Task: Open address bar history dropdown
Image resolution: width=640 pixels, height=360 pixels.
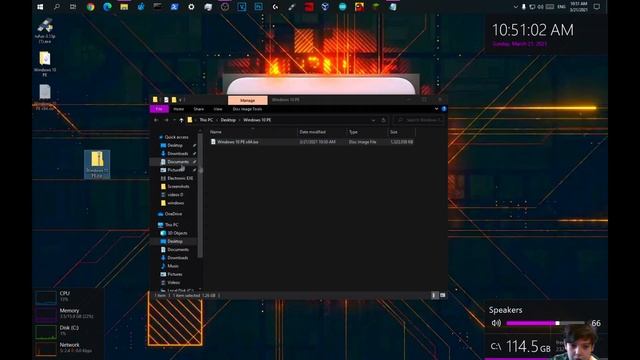Action: click(x=373, y=120)
